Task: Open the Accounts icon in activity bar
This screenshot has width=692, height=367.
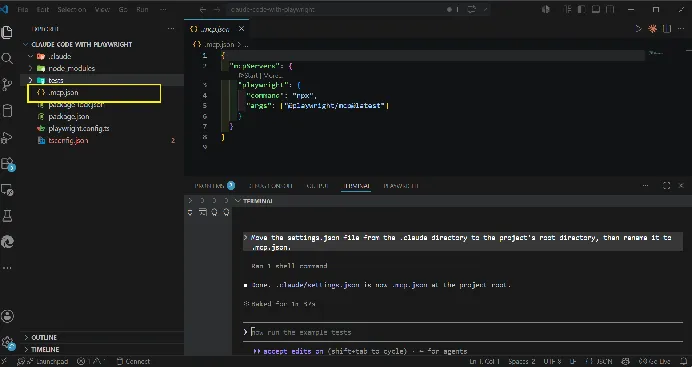Action: (8, 316)
